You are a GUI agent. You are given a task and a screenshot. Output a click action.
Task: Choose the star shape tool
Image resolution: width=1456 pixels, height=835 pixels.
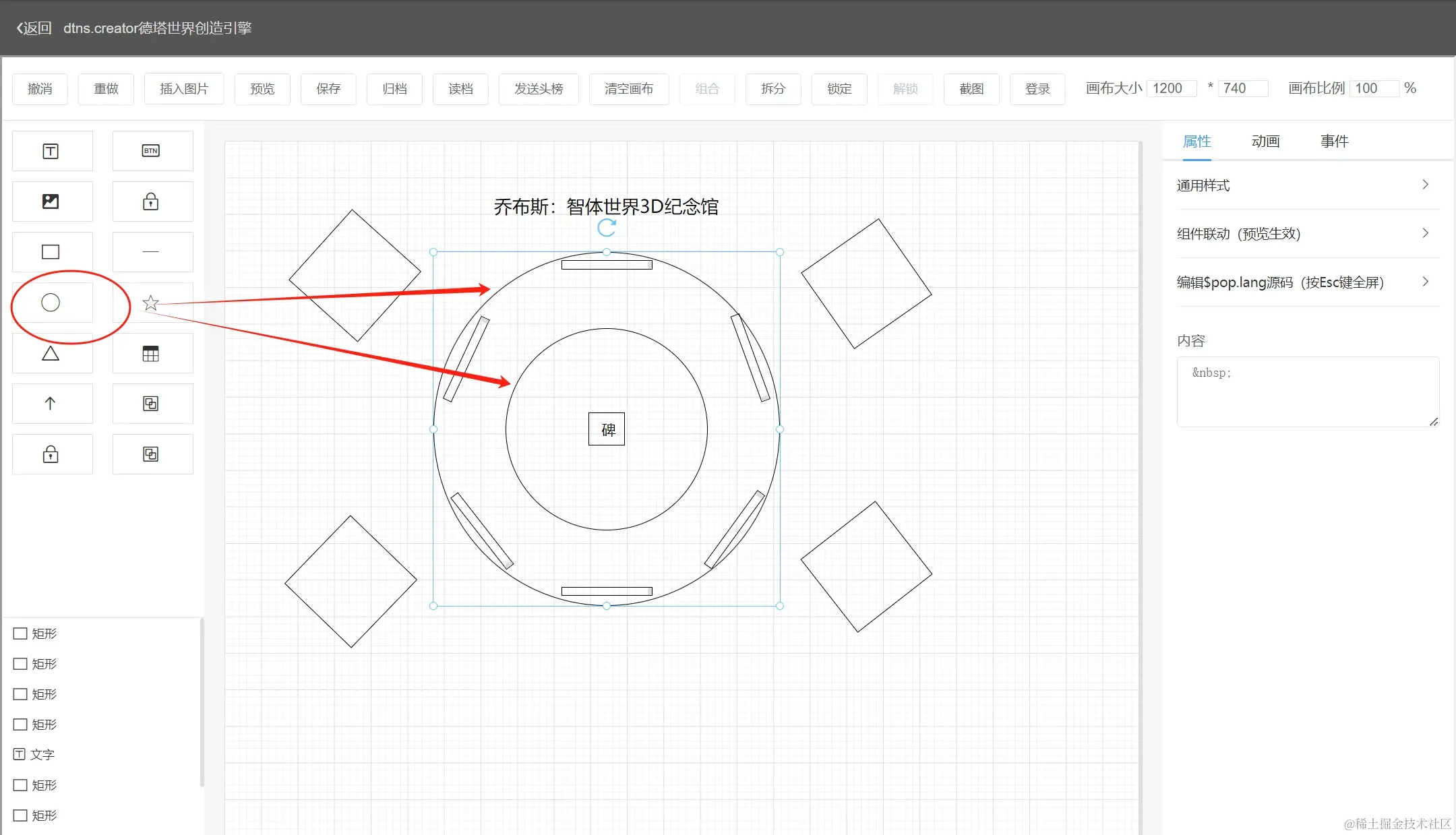tap(151, 303)
